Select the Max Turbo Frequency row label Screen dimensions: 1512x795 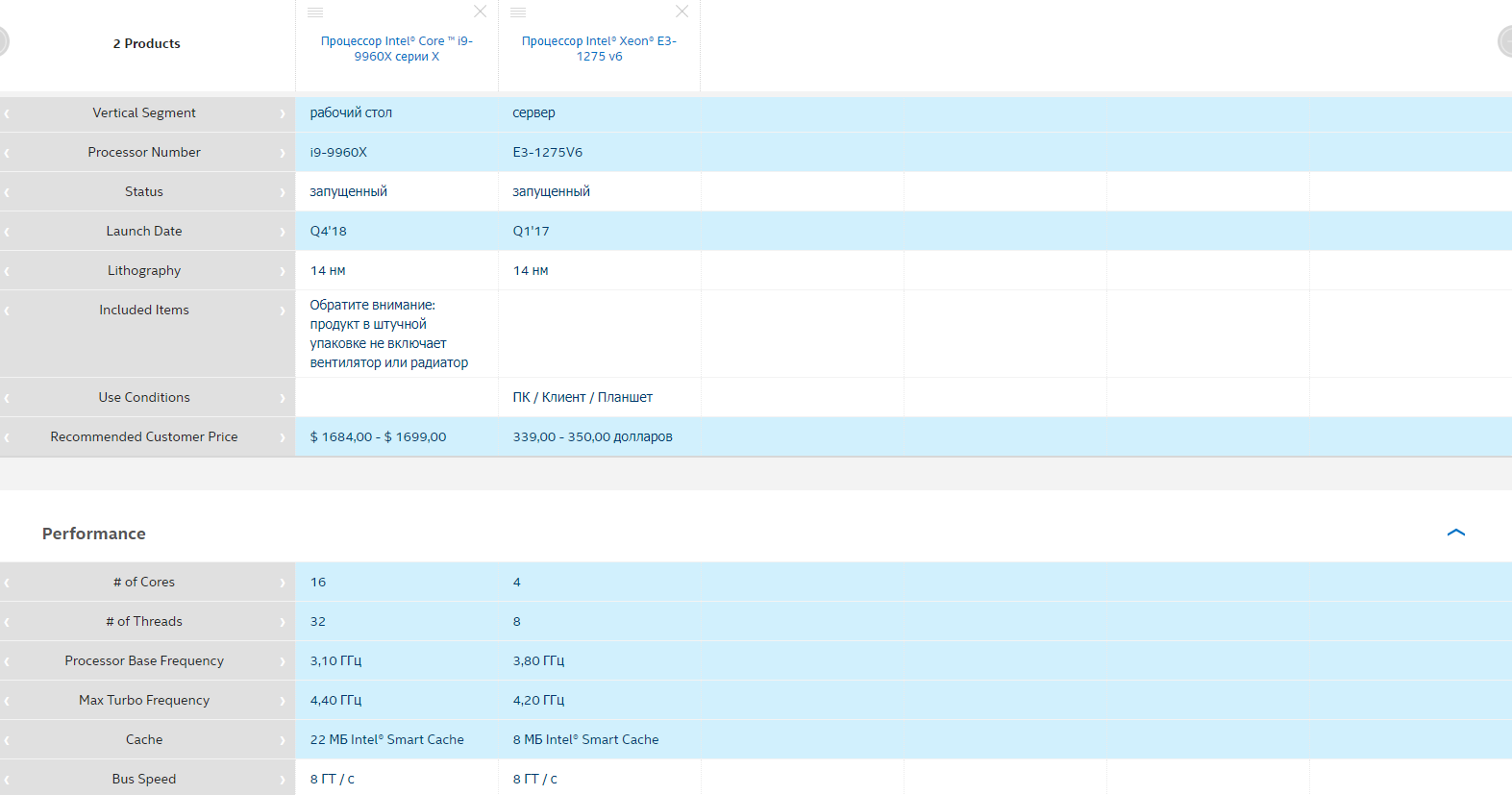[x=144, y=700]
